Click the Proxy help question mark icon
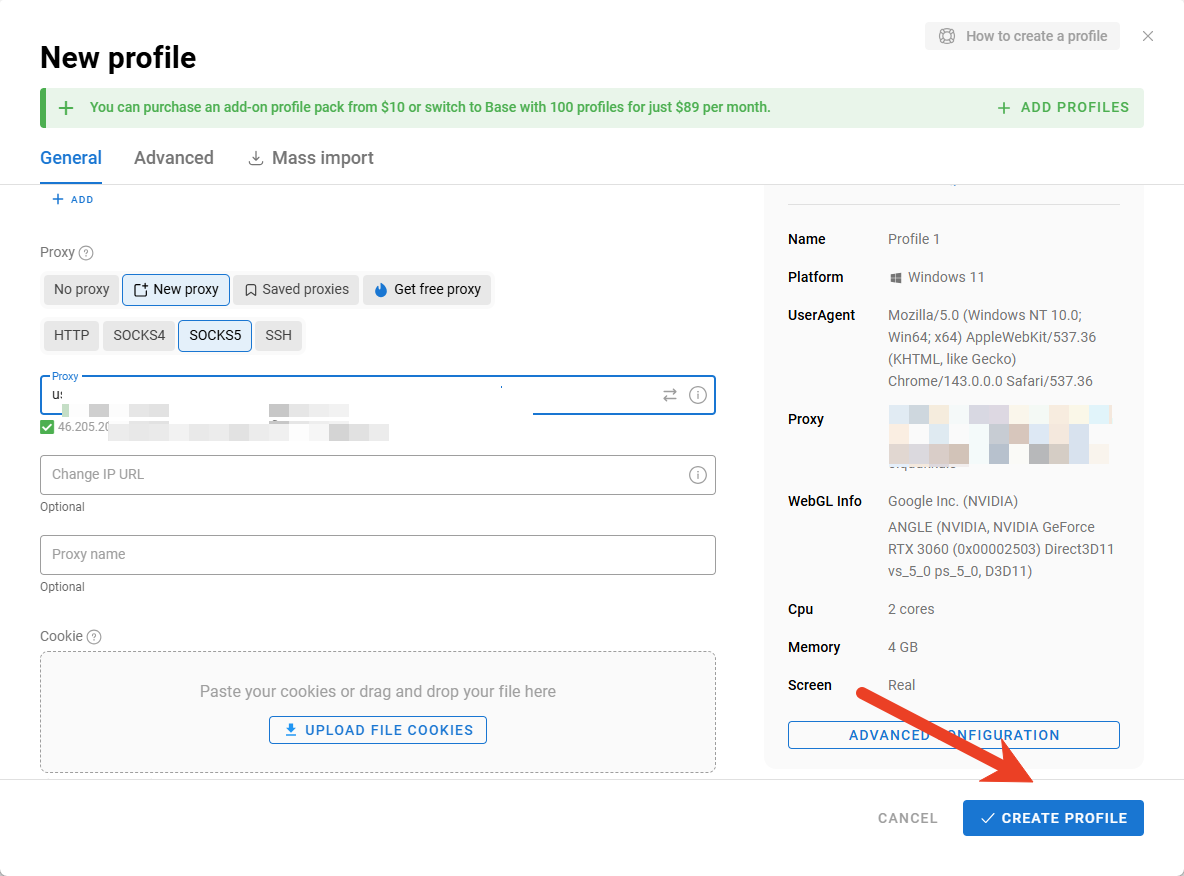Image resolution: width=1184 pixels, height=876 pixels. (86, 253)
